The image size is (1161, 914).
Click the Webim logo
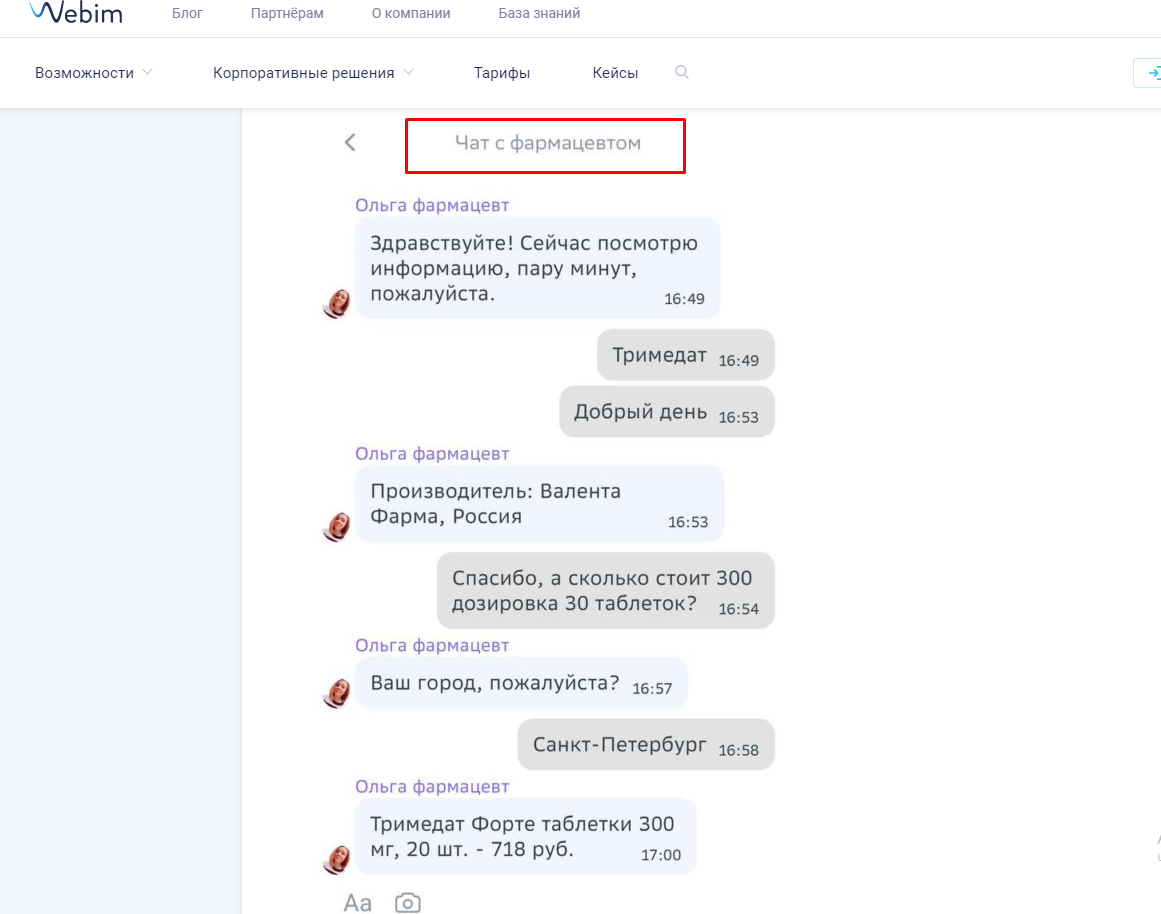[x=76, y=12]
